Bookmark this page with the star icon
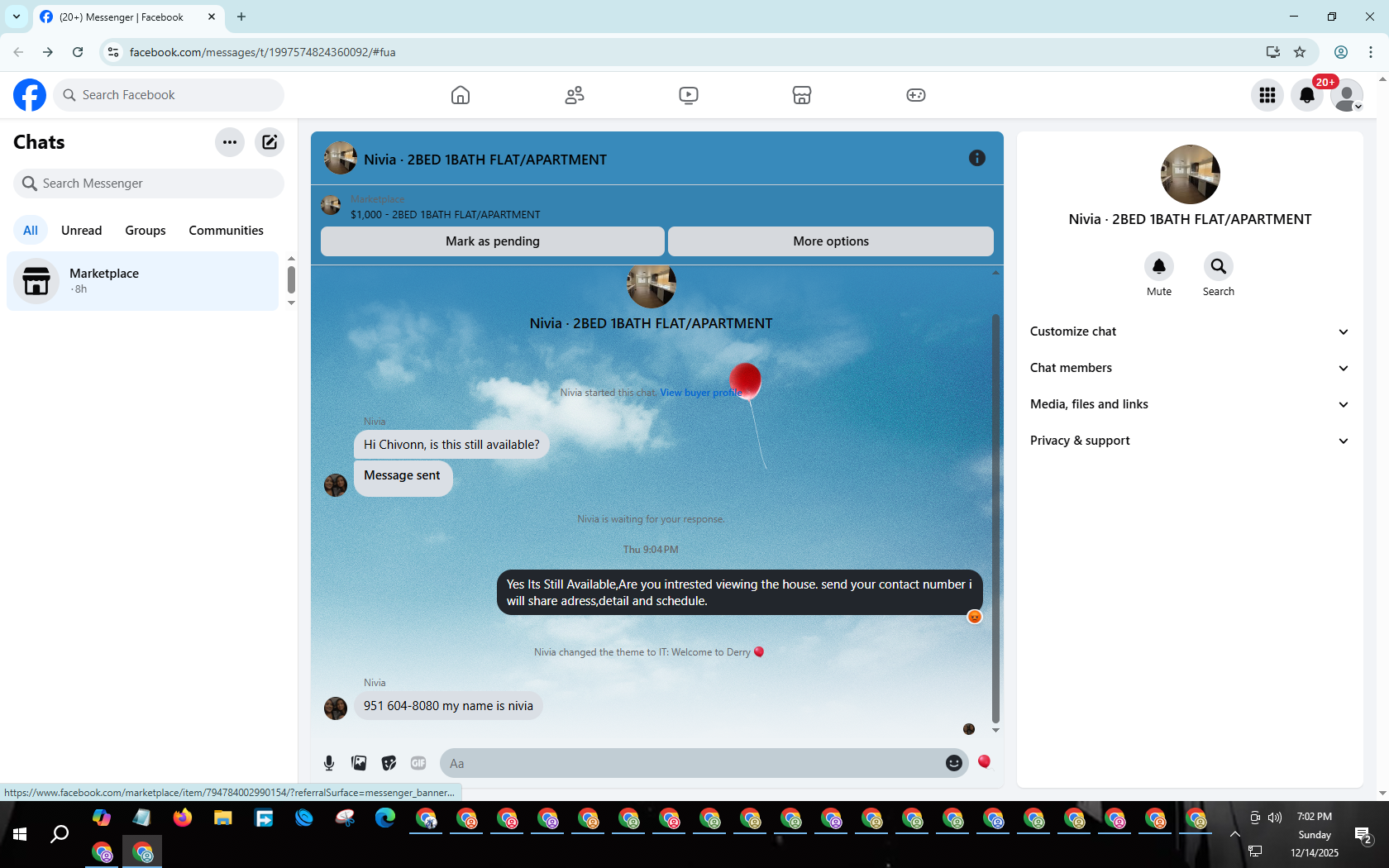The height and width of the screenshot is (868, 1389). point(1300,52)
